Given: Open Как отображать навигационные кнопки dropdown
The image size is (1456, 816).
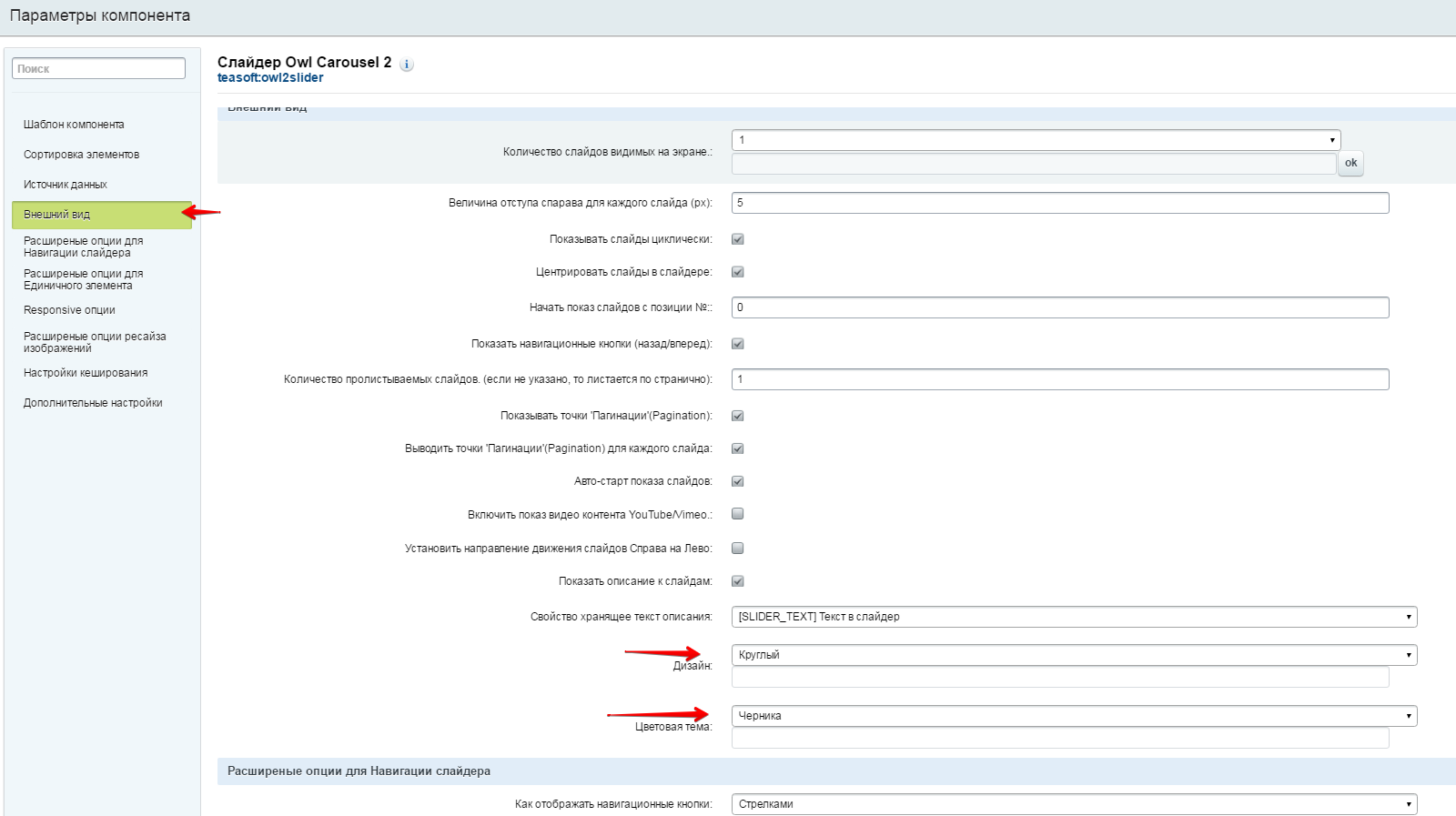Looking at the screenshot, I should click(1074, 804).
